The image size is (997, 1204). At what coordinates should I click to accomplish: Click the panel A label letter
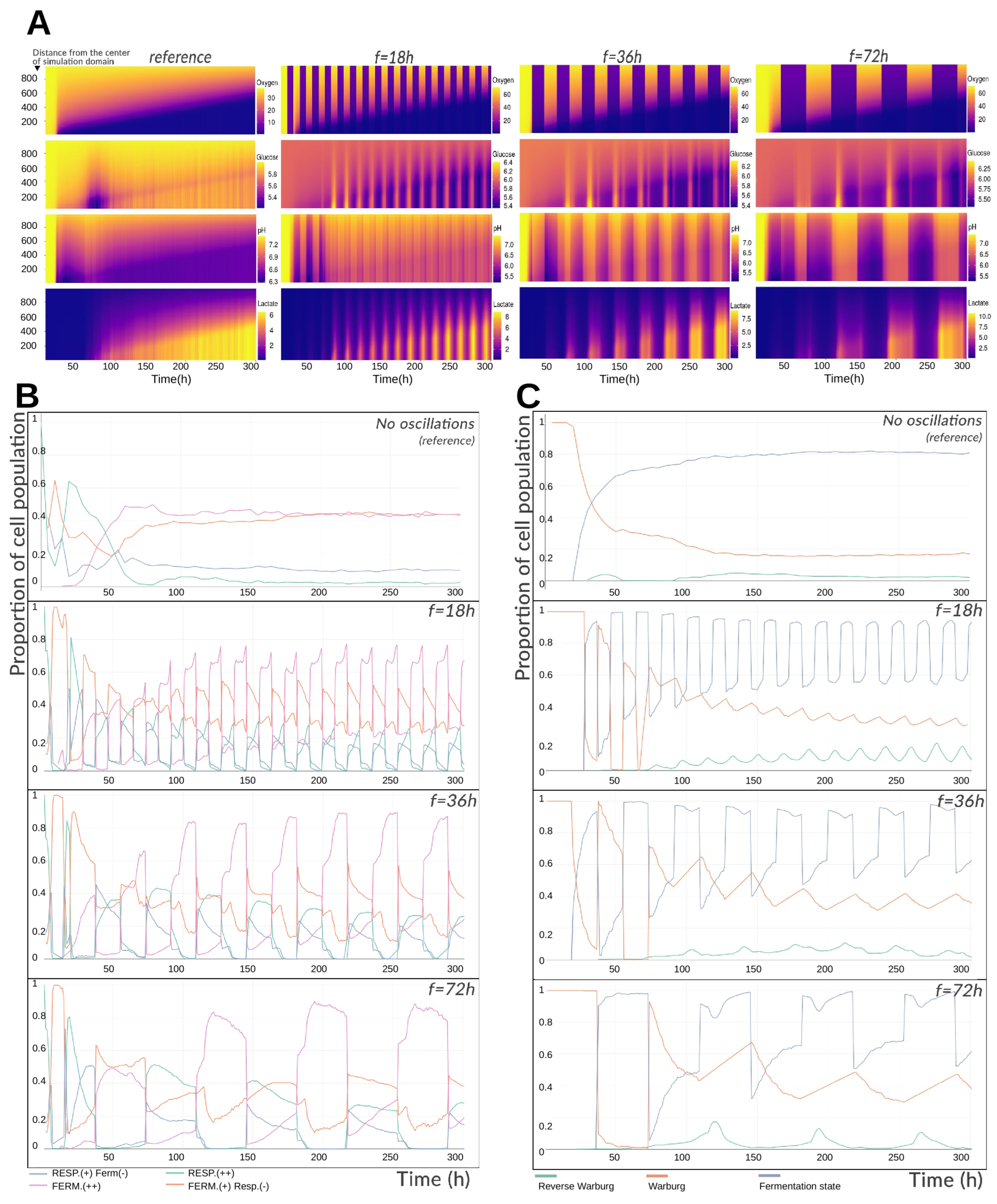point(38,23)
